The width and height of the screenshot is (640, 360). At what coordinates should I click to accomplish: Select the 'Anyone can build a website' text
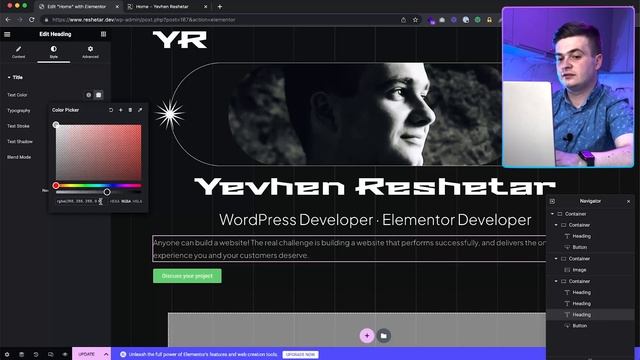point(349,249)
